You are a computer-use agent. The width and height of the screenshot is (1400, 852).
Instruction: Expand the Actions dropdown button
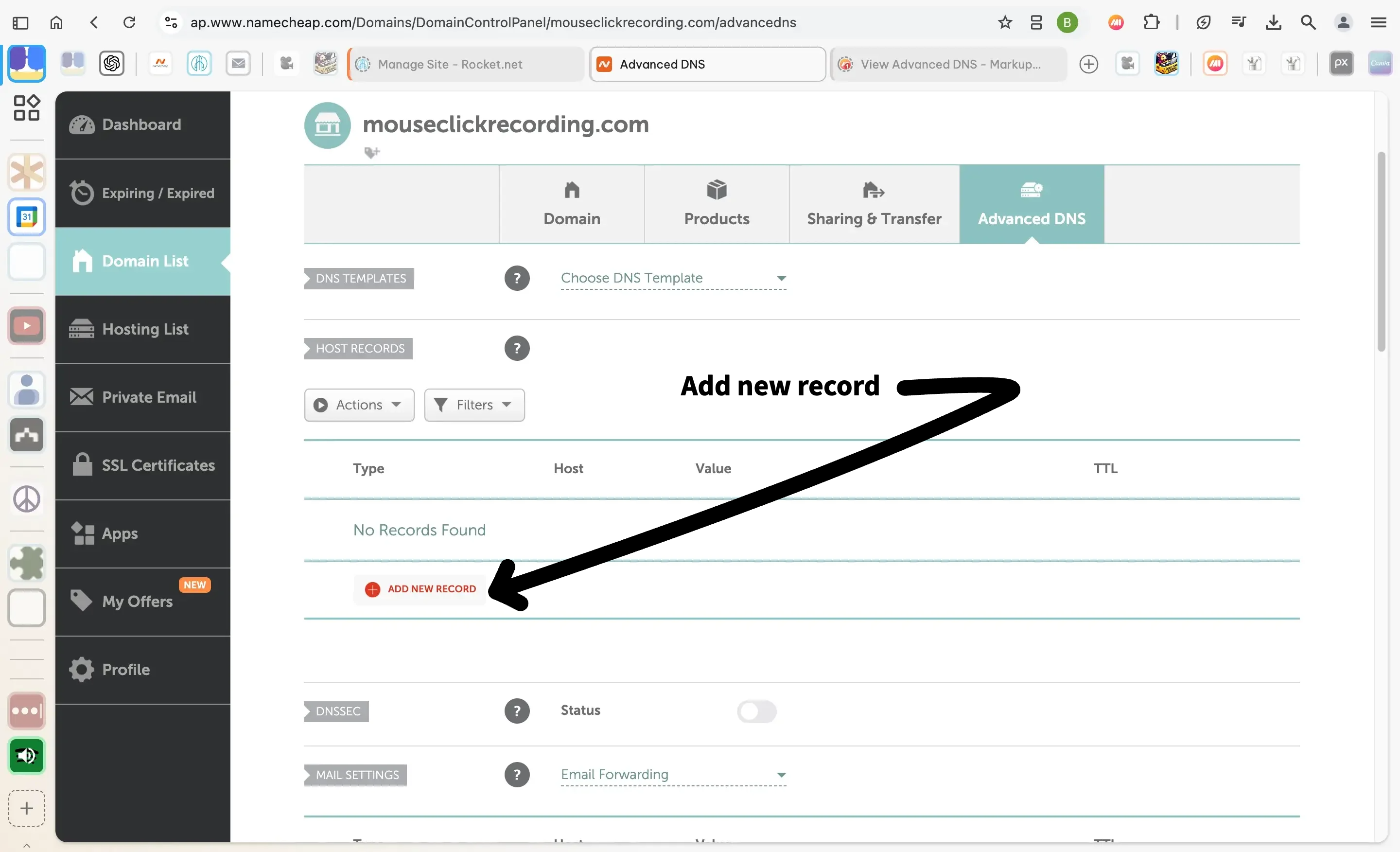tap(359, 405)
